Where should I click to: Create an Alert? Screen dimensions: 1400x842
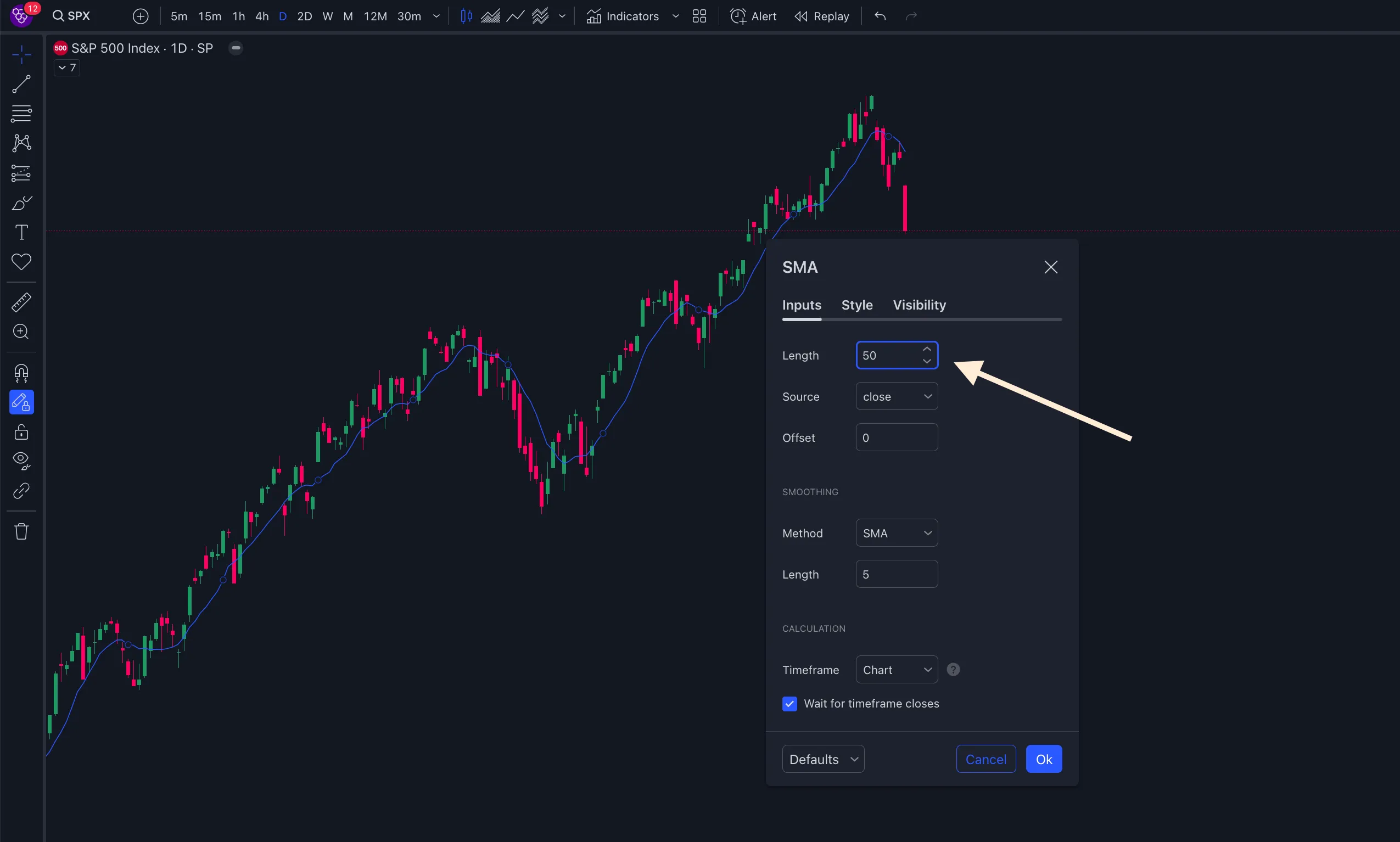(753, 16)
